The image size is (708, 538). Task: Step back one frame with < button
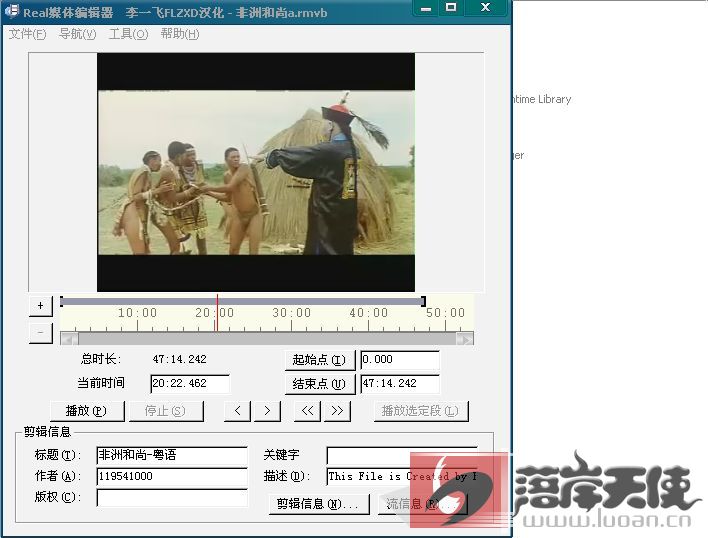coord(237,411)
